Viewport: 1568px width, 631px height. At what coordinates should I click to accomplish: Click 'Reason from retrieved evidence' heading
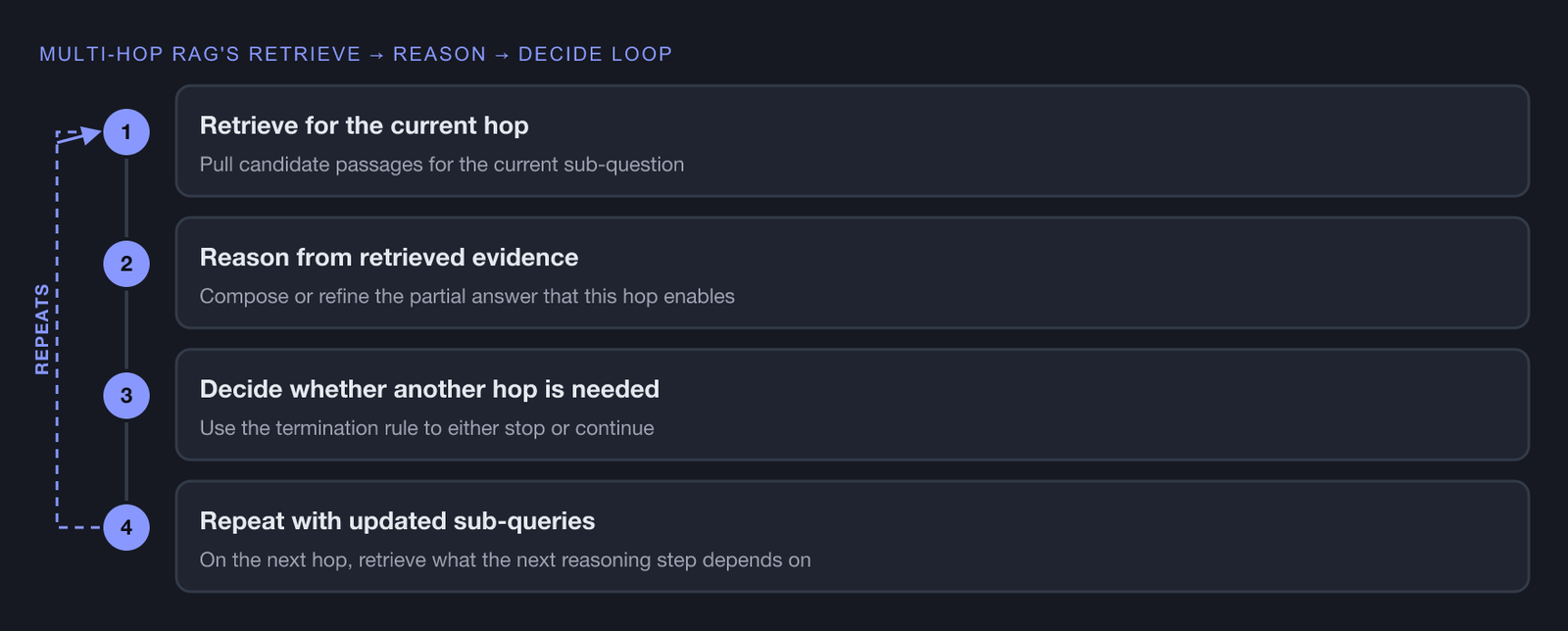(389, 257)
